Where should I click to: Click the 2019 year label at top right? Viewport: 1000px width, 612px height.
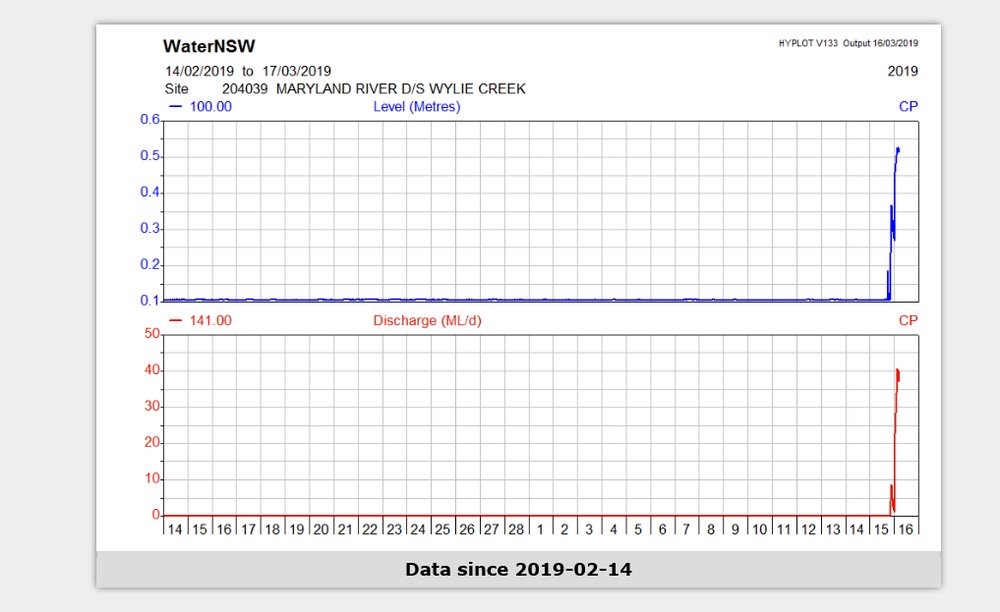point(902,71)
